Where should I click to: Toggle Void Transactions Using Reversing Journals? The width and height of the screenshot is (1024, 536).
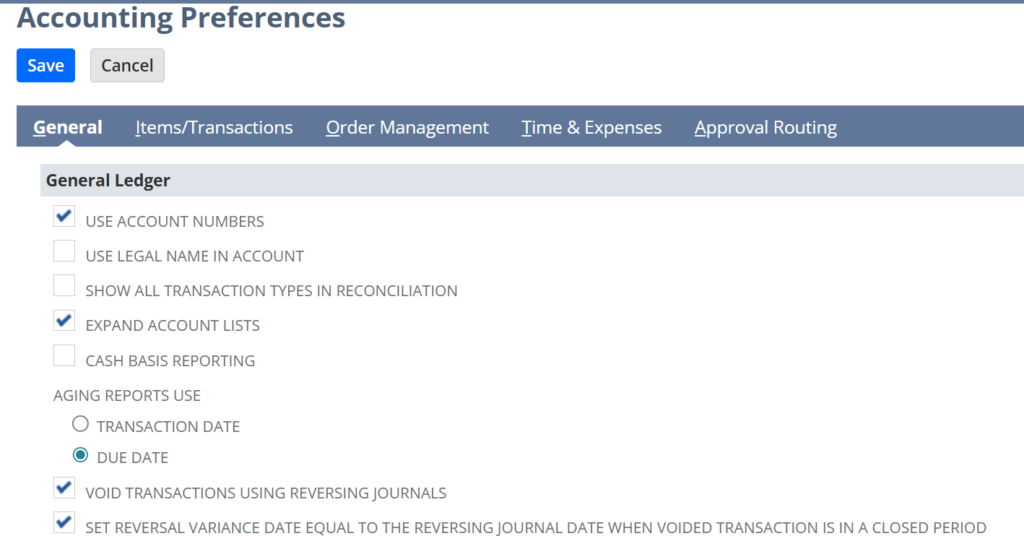[64, 488]
